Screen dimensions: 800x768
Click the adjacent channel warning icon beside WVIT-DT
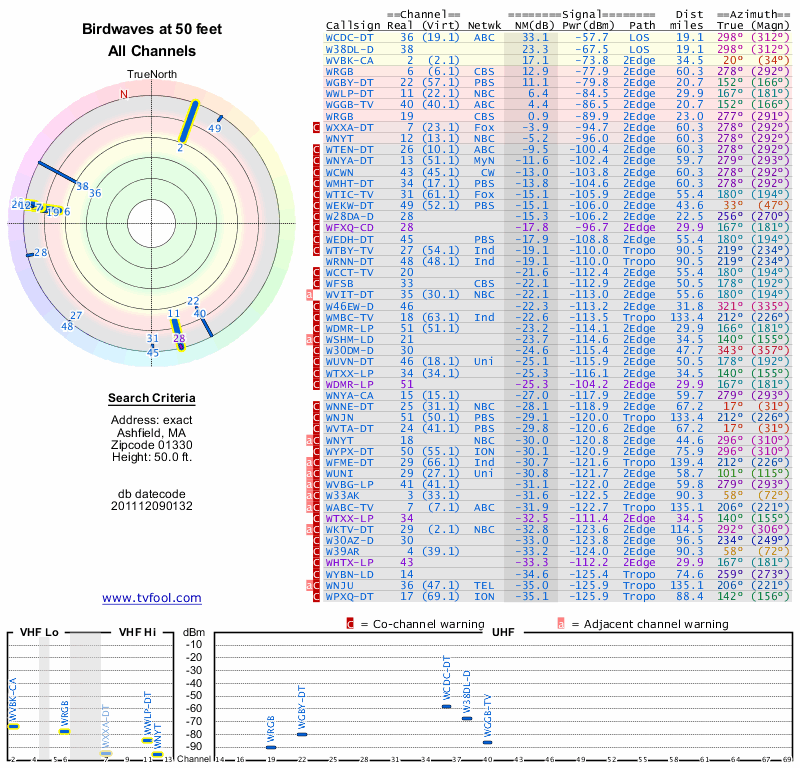(x=310, y=294)
